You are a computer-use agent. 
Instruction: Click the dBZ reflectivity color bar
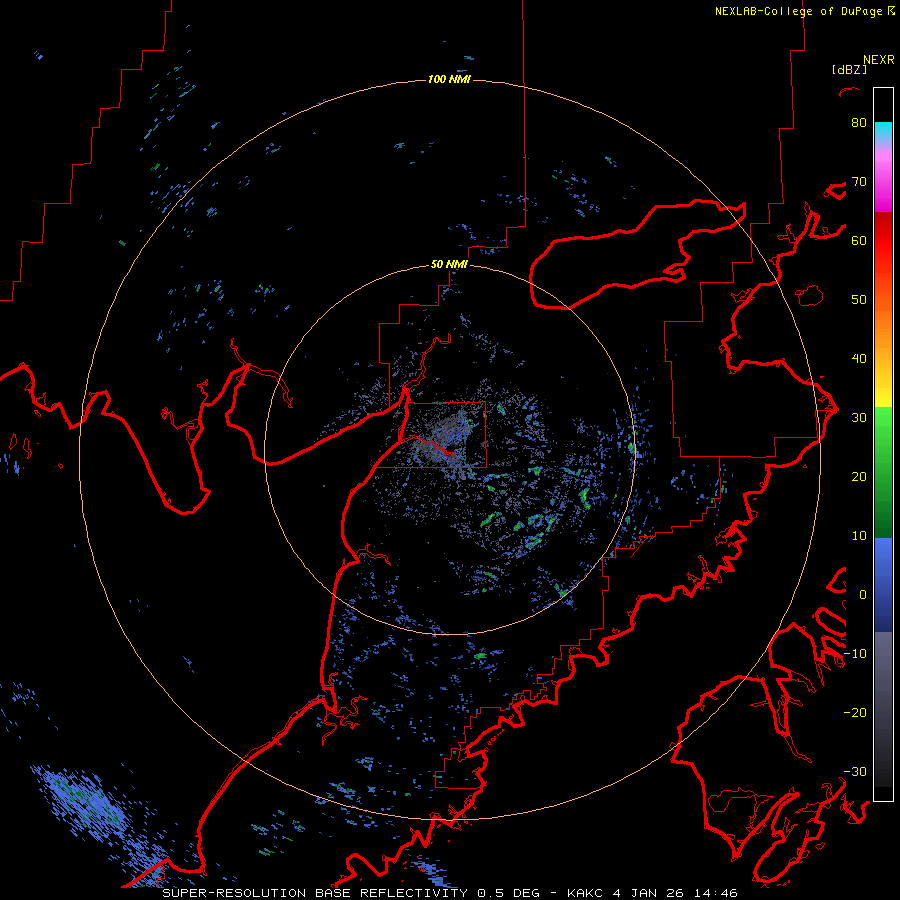[883, 444]
